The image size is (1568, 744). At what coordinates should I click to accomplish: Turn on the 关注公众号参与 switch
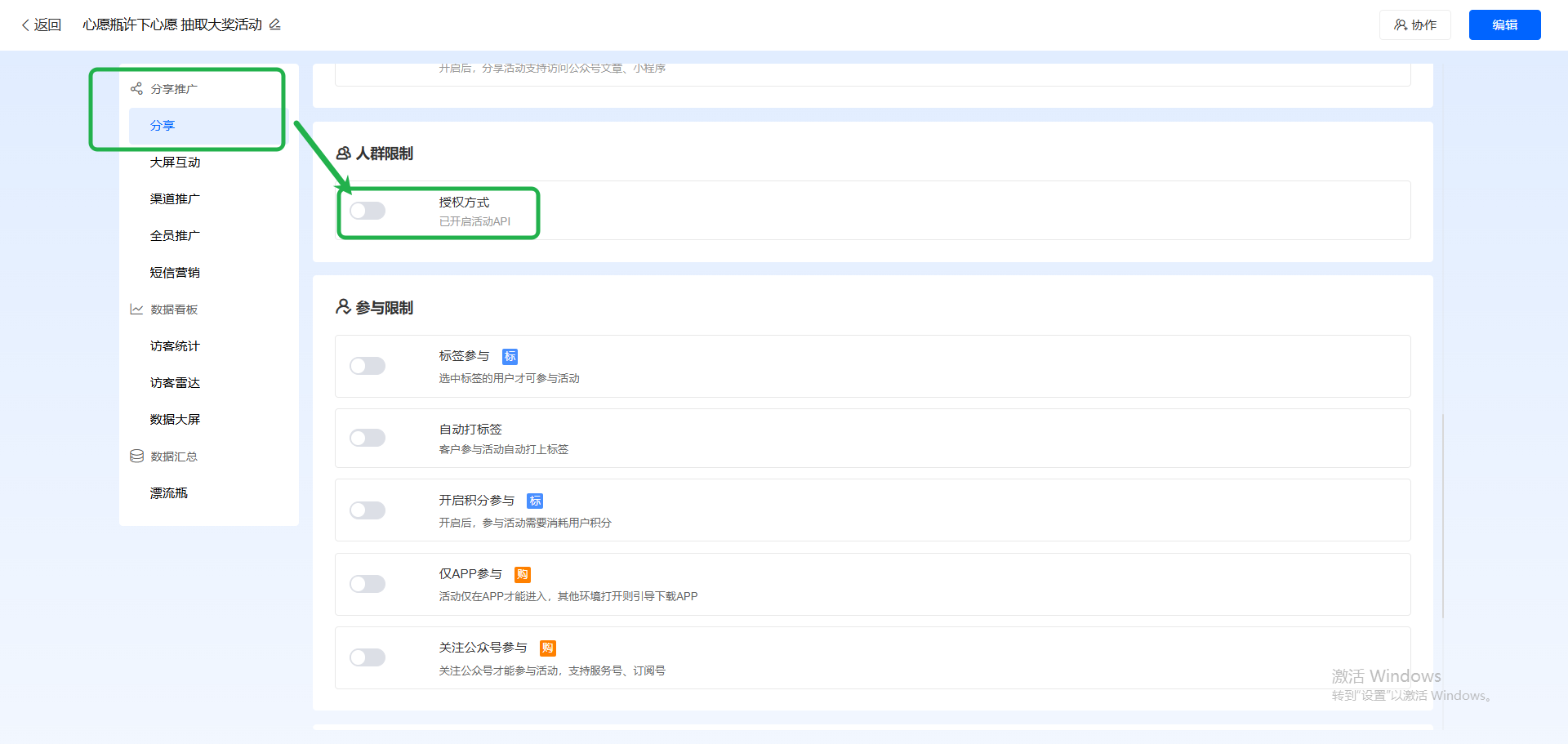pyautogui.click(x=367, y=657)
